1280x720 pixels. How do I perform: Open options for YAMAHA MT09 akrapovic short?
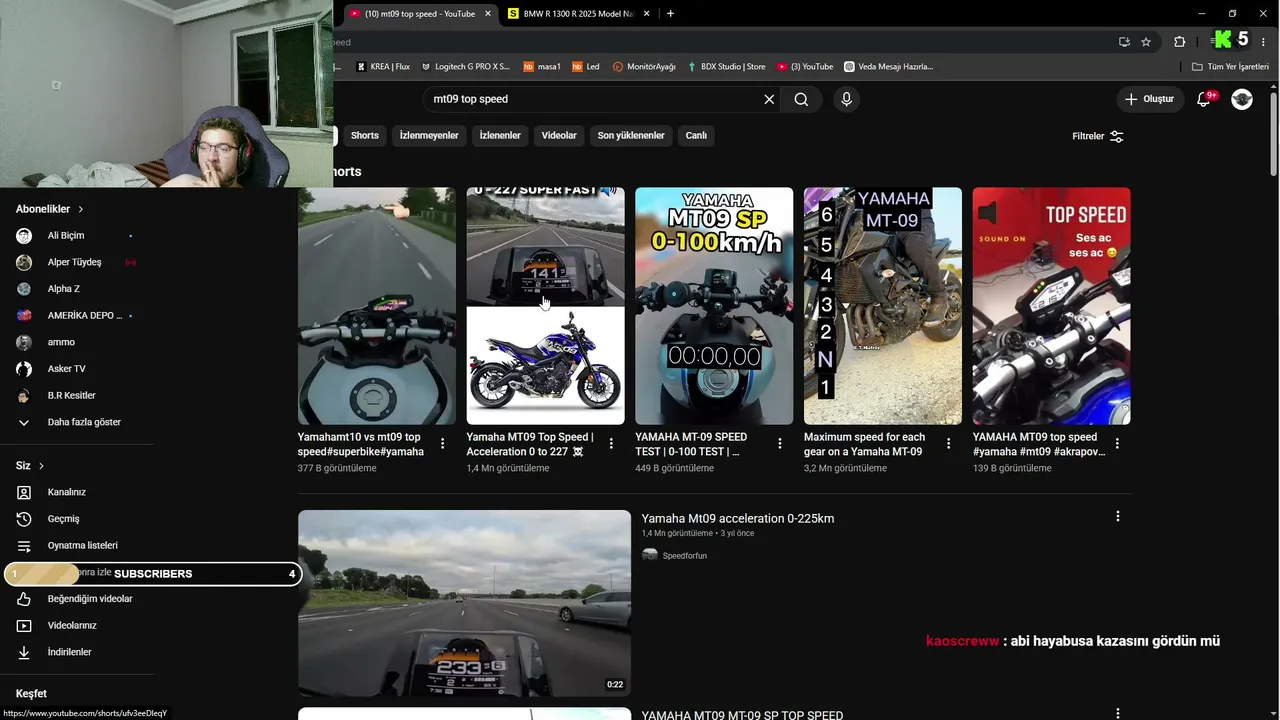pos(1117,443)
